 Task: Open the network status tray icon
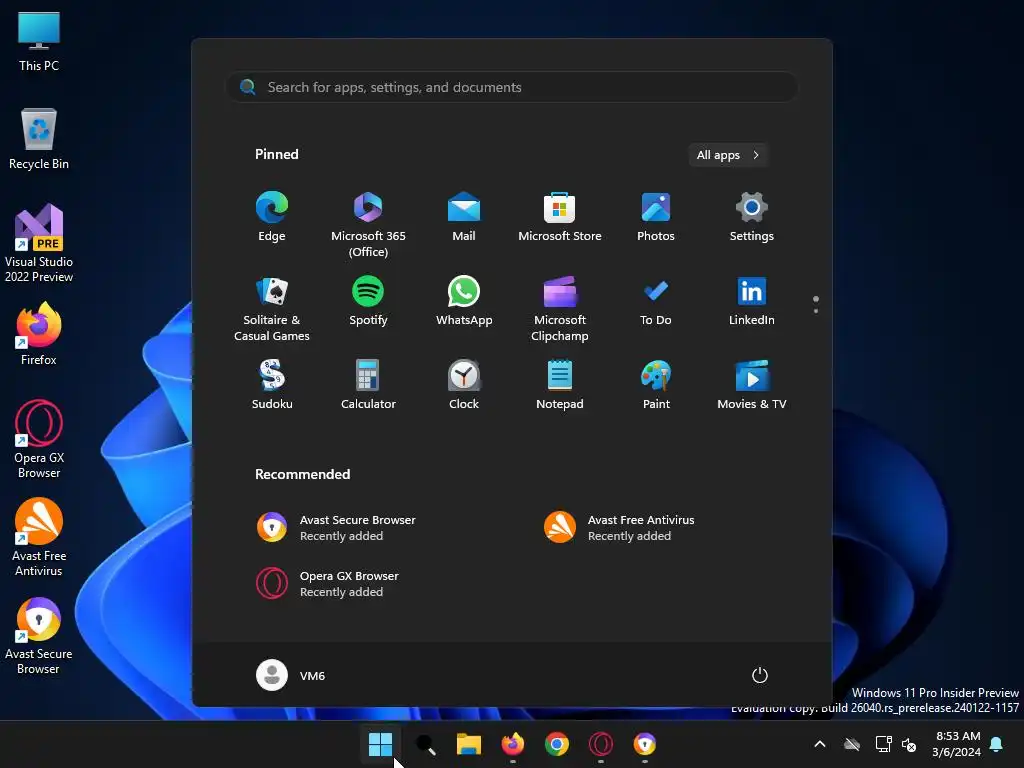click(883, 744)
